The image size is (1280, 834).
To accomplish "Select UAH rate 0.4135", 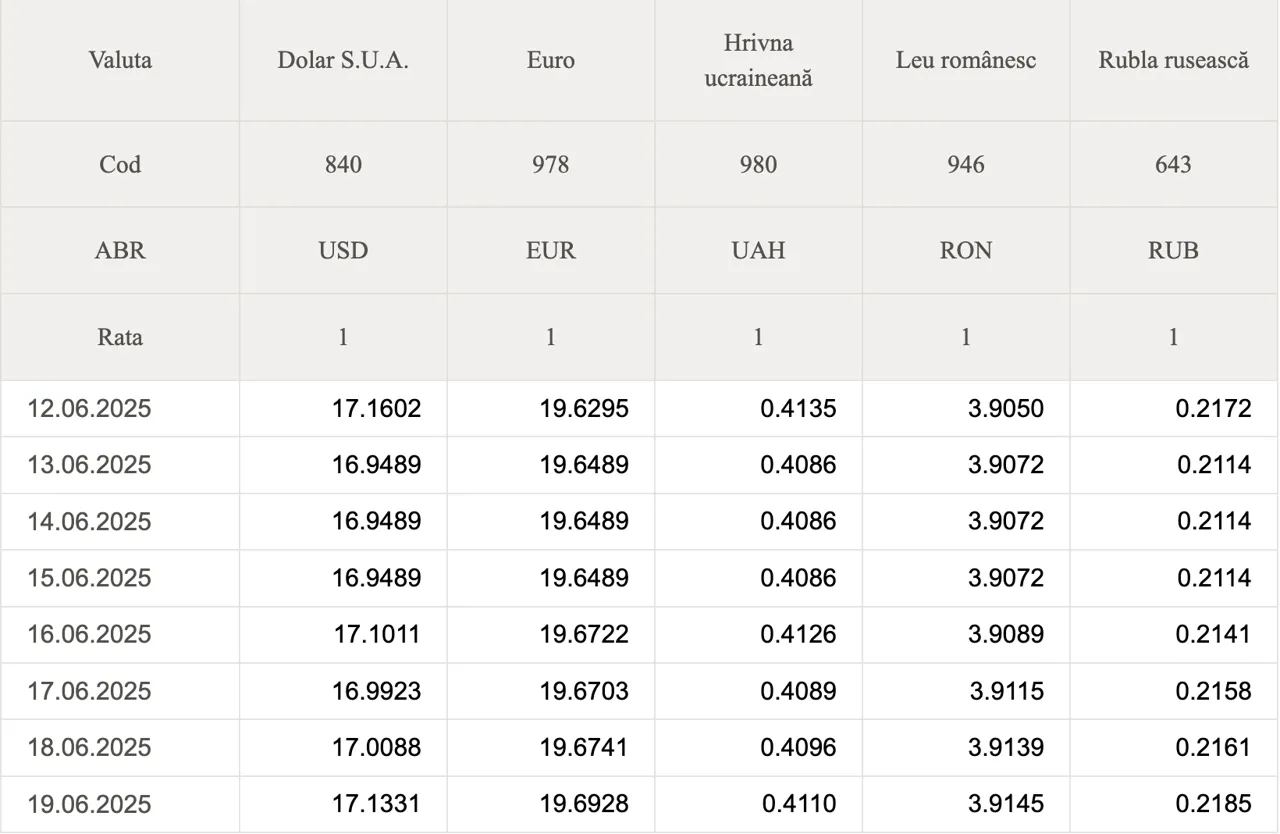I will tap(798, 408).
